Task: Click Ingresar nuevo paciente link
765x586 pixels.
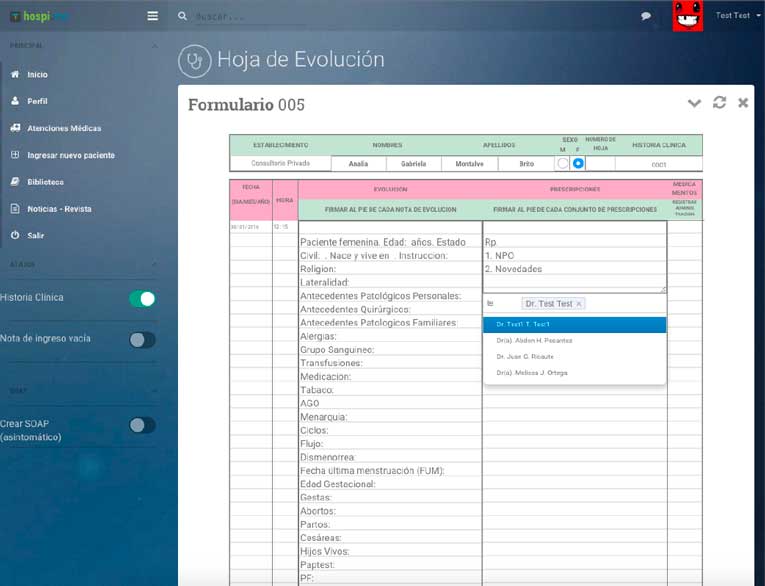Action: click(x=70, y=155)
